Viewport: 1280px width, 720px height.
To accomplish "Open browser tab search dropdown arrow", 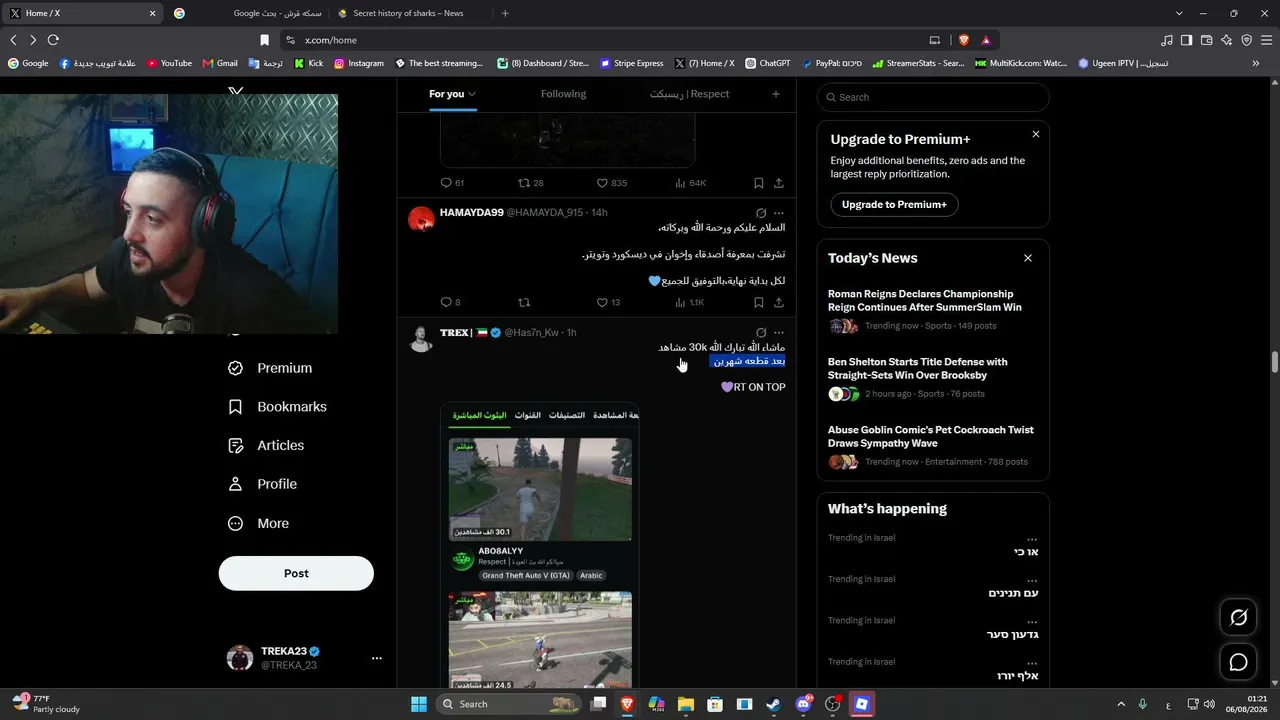I will (x=1179, y=14).
